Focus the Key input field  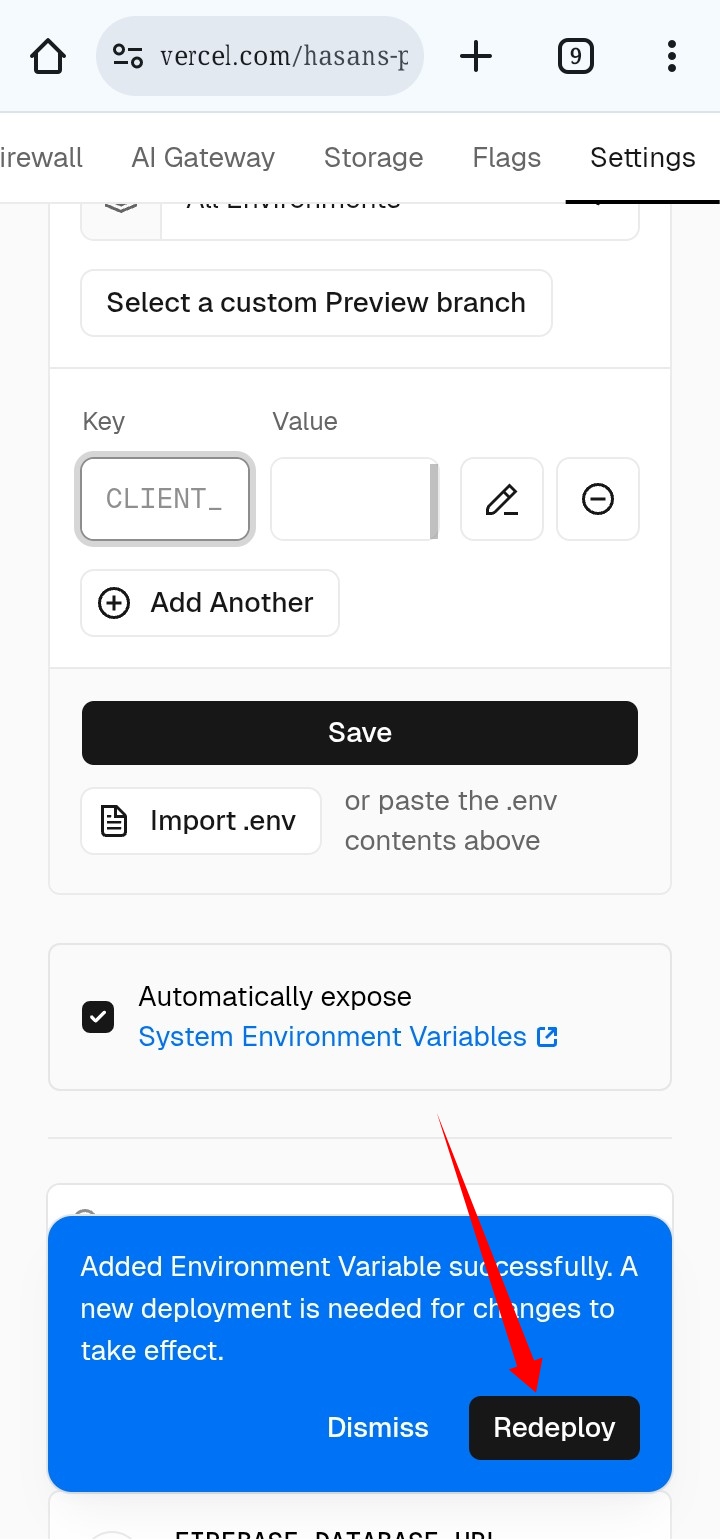coord(165,499)
